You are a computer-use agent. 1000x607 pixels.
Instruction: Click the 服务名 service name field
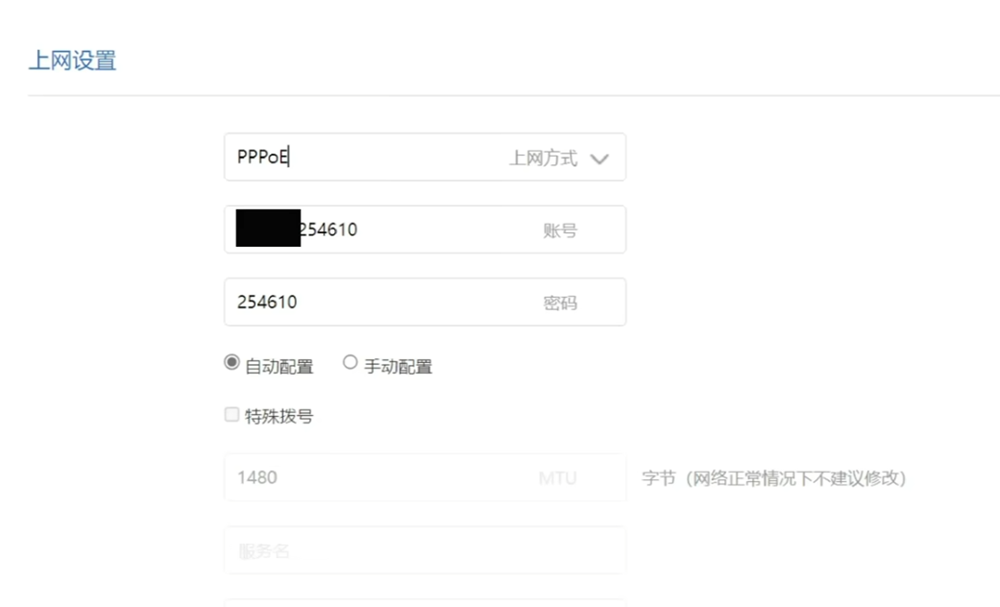coord(425,550)
